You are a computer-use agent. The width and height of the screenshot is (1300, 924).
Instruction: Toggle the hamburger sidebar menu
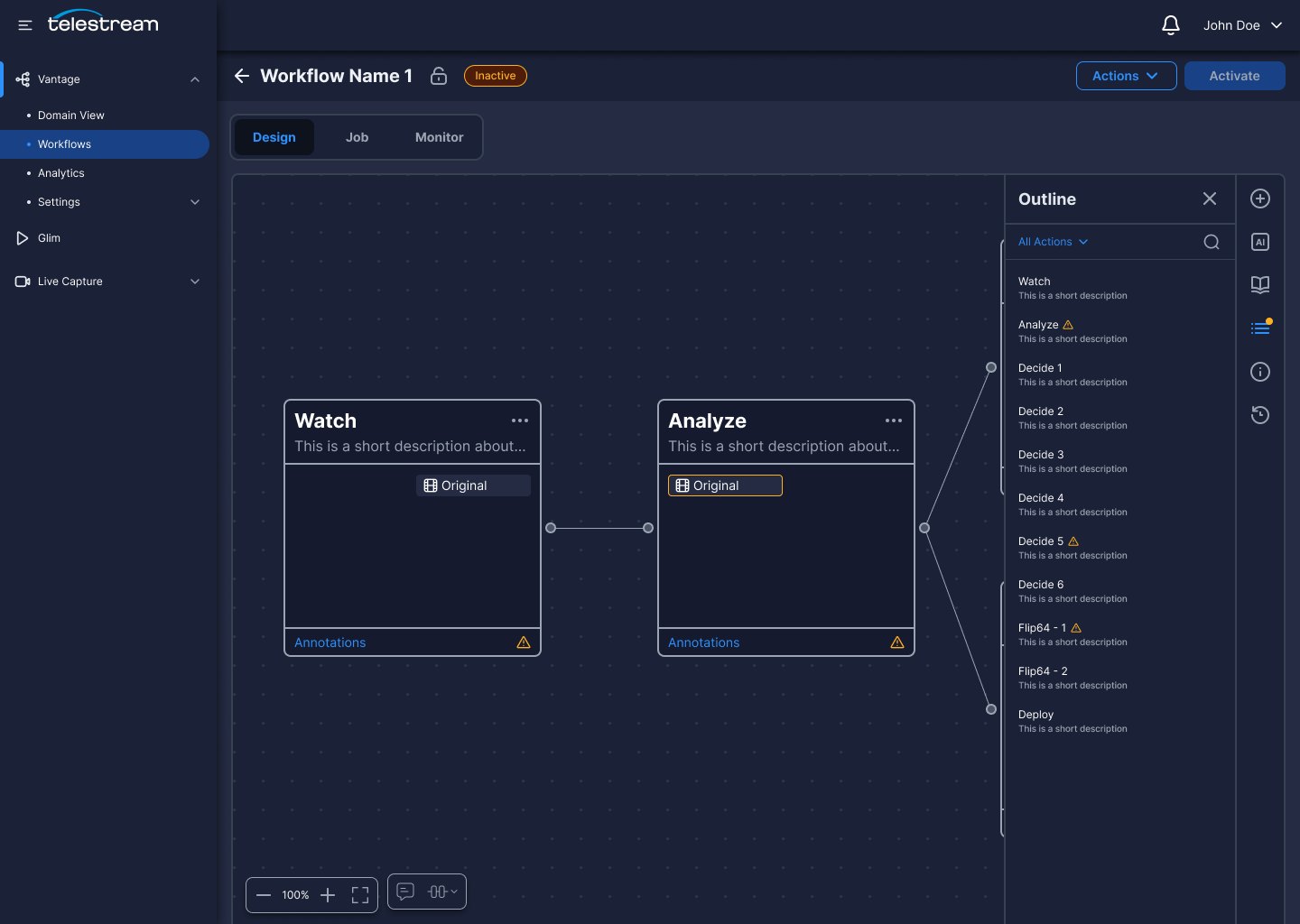(x=25, y=25)
